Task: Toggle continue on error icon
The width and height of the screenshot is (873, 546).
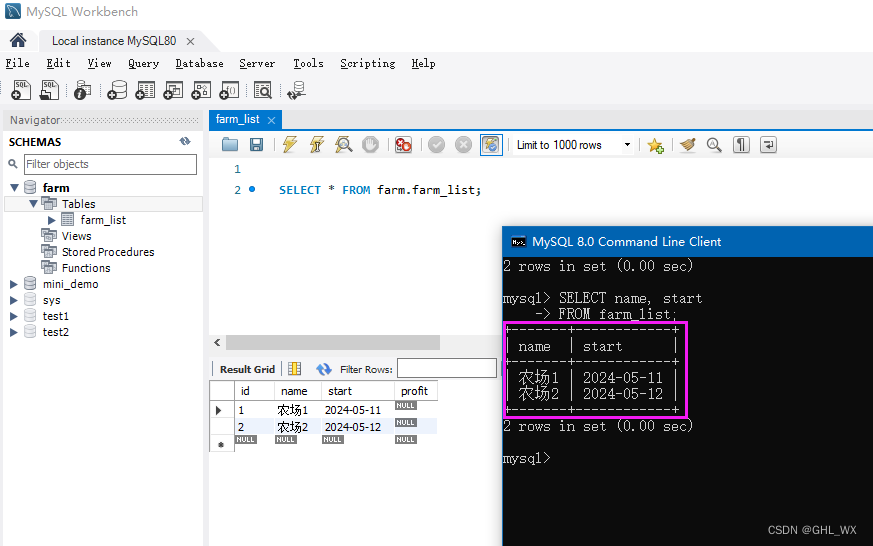Action: pos(403,145)
